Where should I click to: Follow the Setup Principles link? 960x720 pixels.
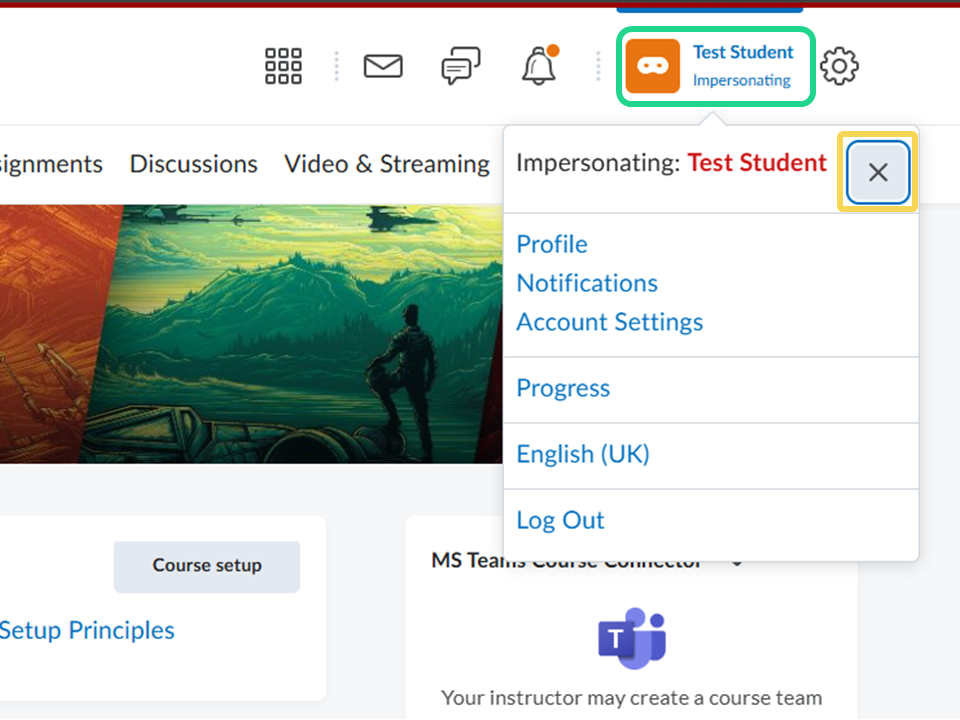coord(87,630)
